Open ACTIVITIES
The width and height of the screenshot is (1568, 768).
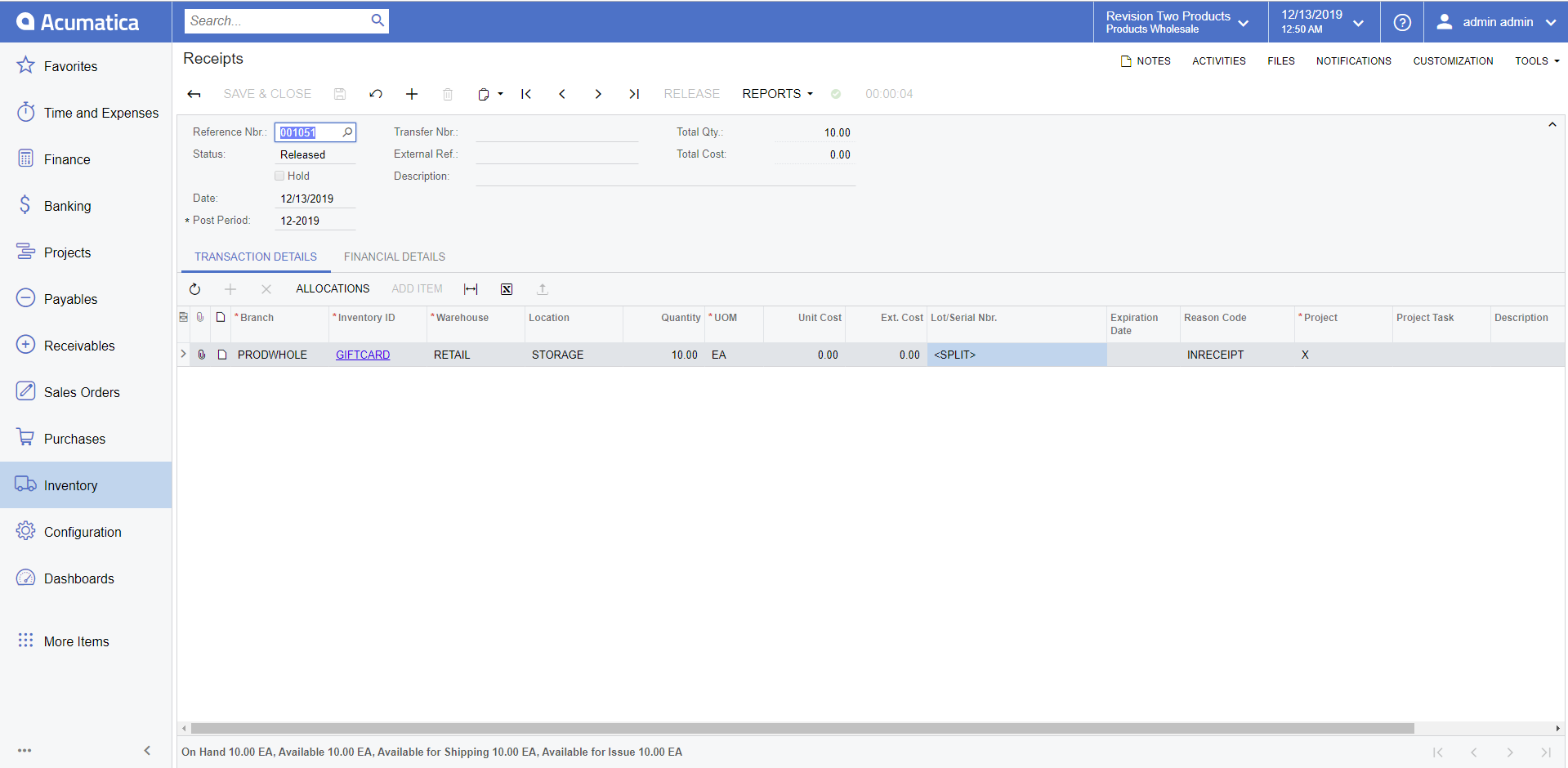click(x=1219, y=61)
